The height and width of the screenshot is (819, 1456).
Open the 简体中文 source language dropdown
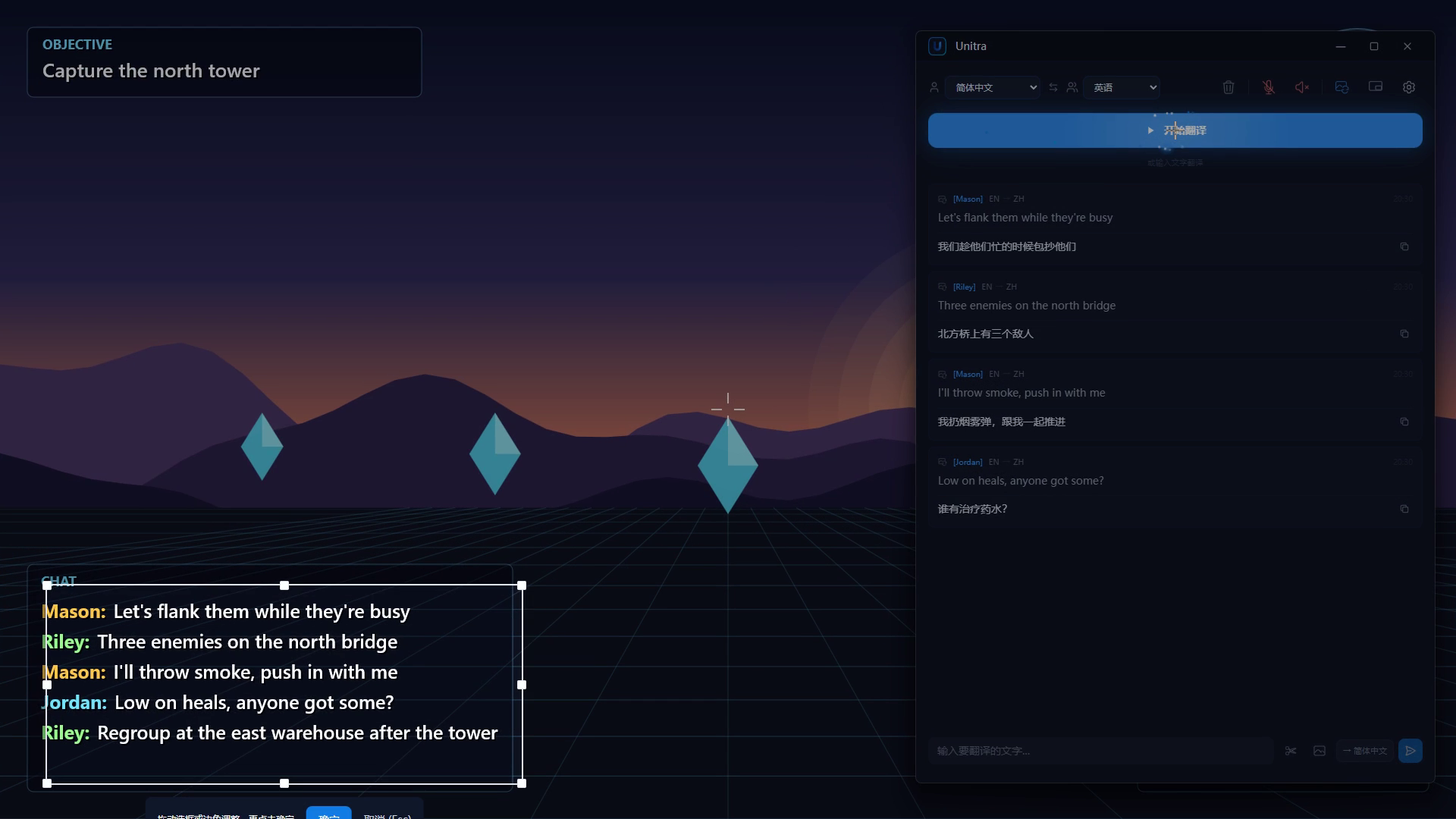[993, 87]
